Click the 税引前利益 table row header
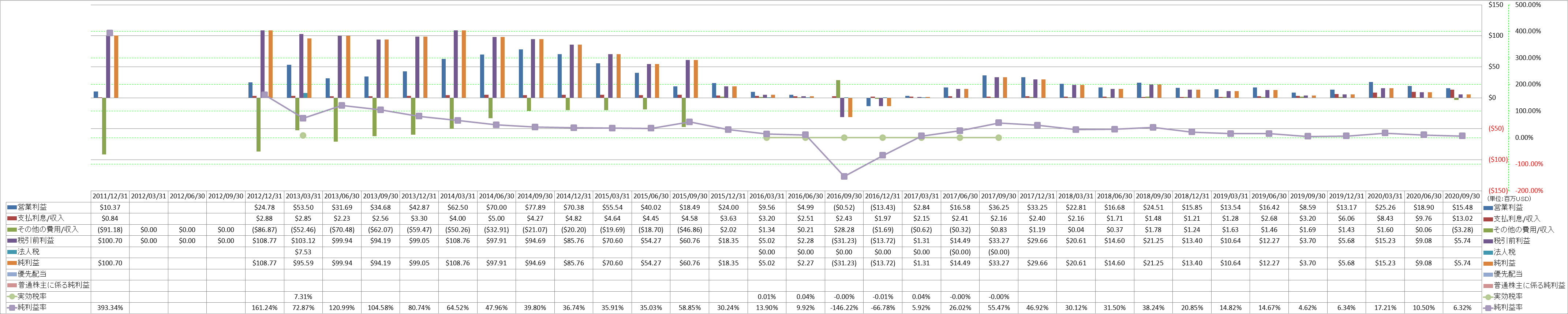 pyautogui.click(x=49, y=240)
